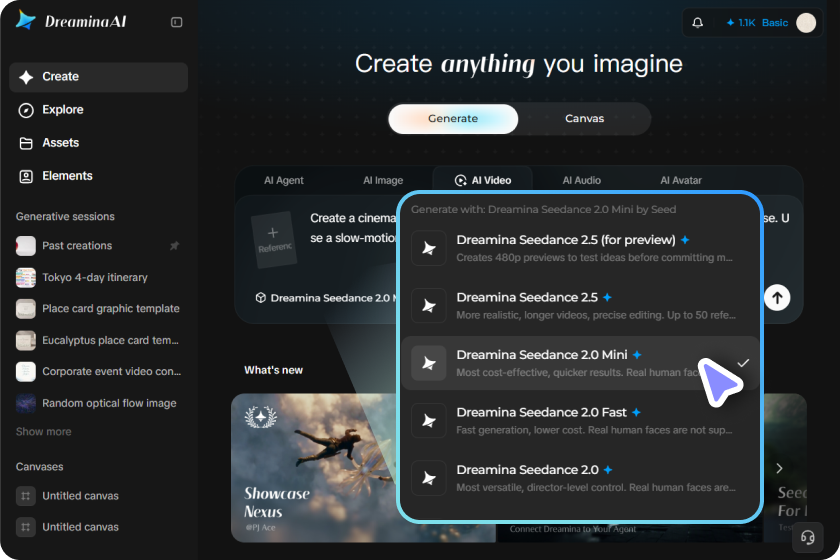Viewport: 840px width, 560px height.
Task: Click the Place card graphic template thumbnail
Action: coord(26,309)
